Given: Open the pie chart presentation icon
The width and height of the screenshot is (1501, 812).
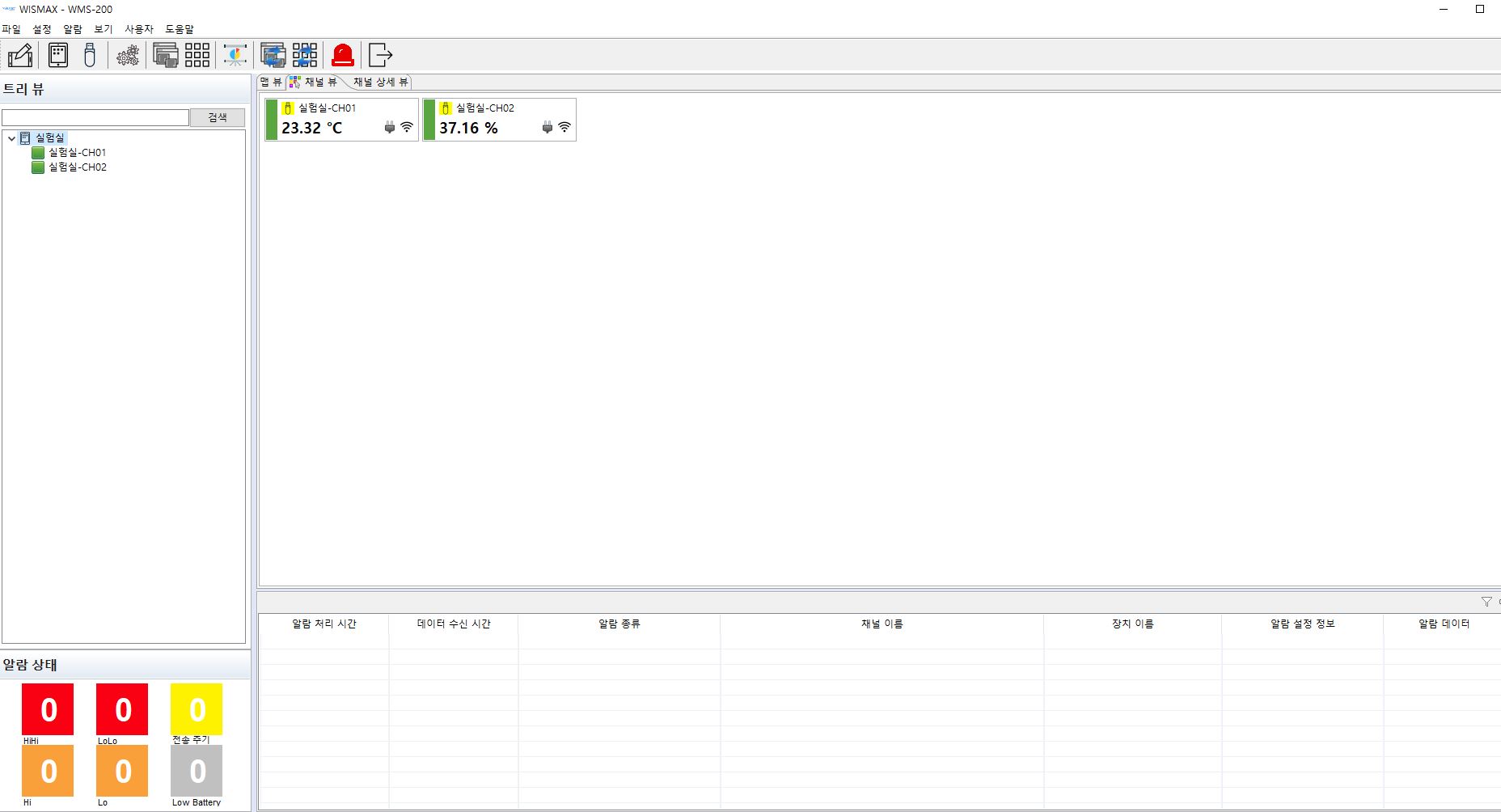Looking at the screenshot, I should [235, 55].
